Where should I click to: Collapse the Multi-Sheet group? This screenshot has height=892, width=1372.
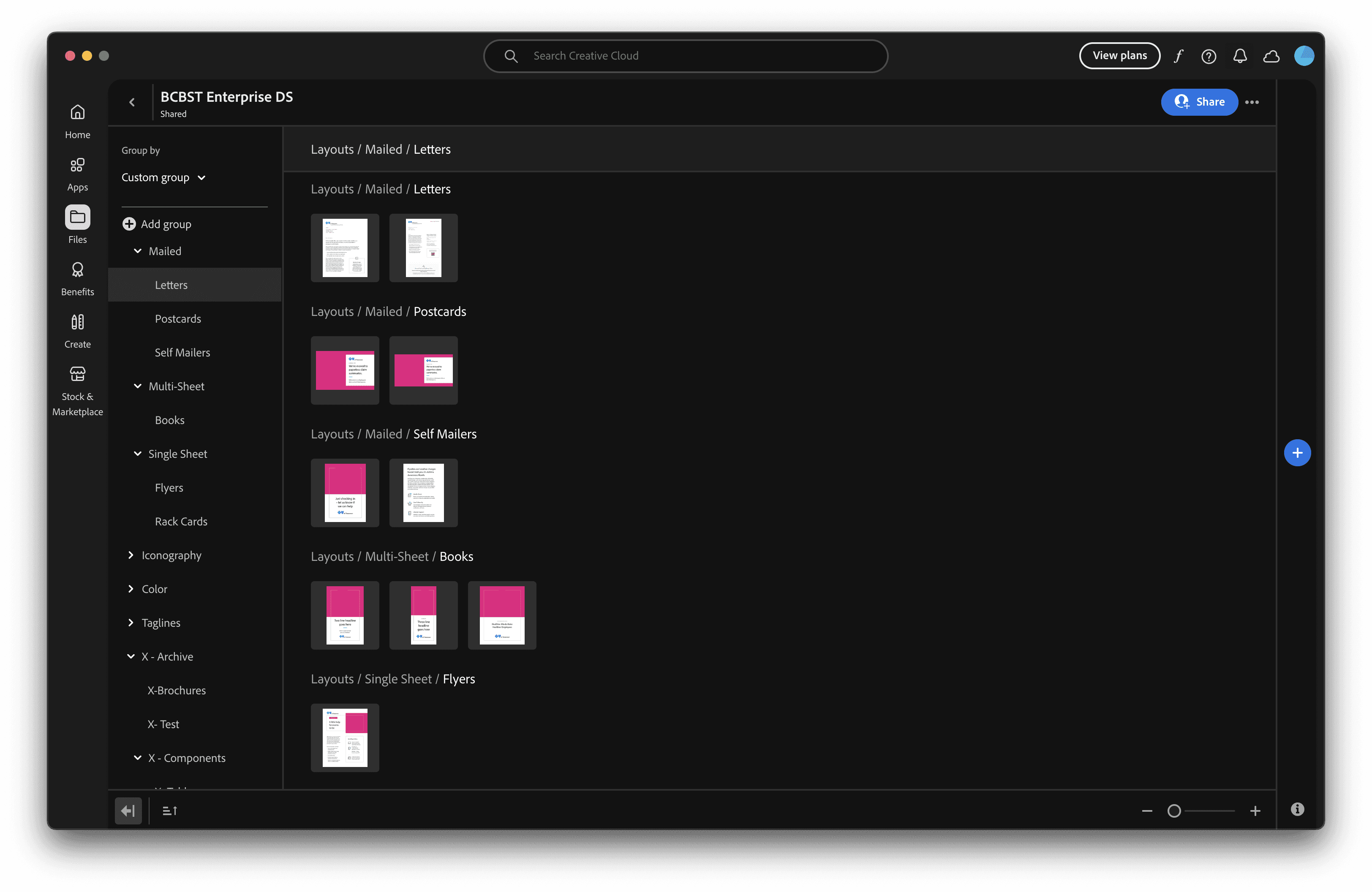[138, 386]
